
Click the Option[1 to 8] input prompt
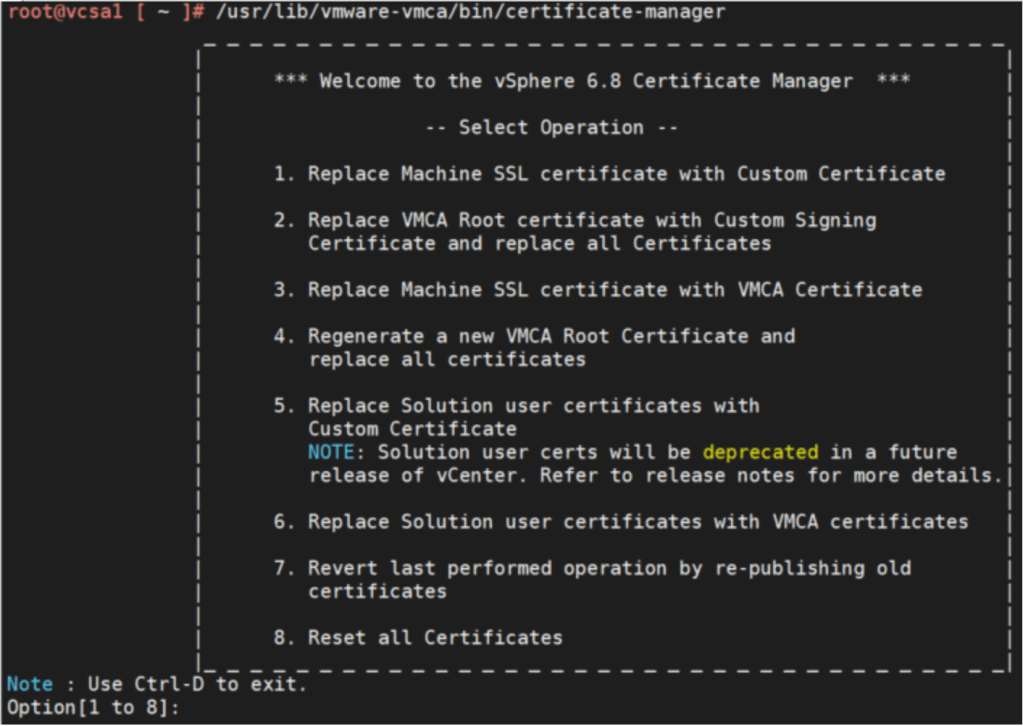95,707
